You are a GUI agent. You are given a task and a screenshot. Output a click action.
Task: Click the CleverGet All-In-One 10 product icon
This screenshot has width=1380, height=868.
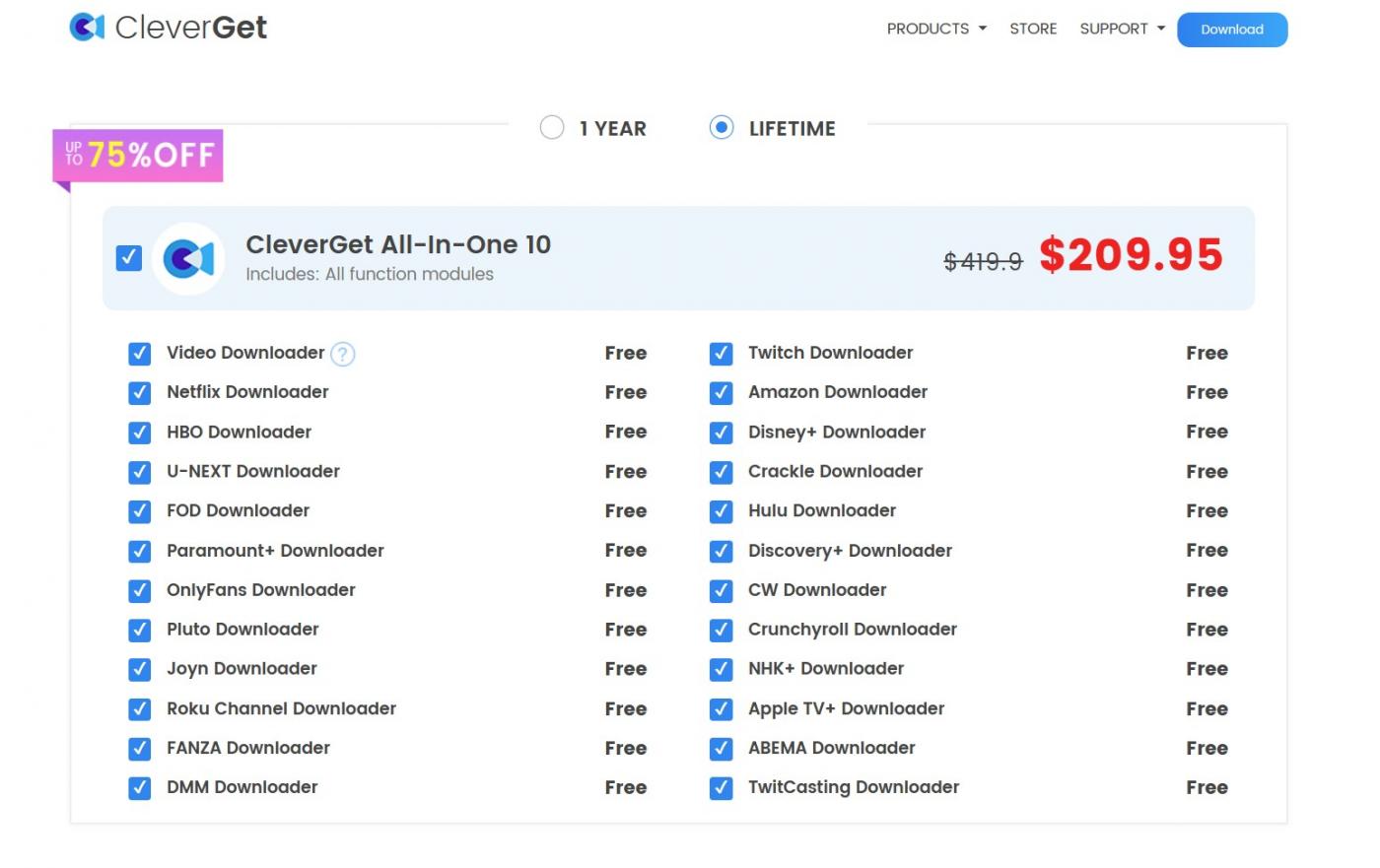click(188, 258)
